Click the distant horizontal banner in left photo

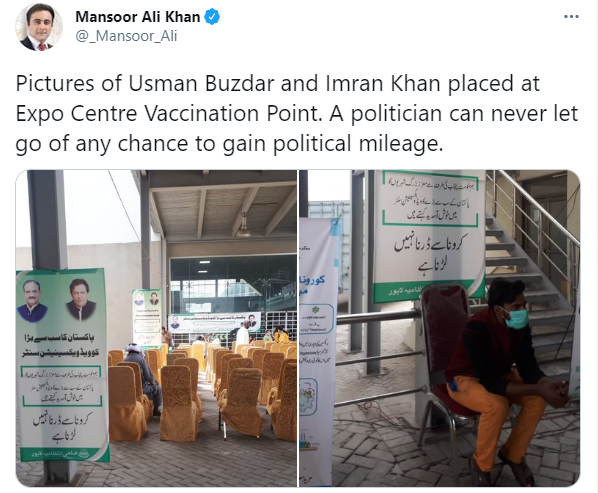pos(214,323)
